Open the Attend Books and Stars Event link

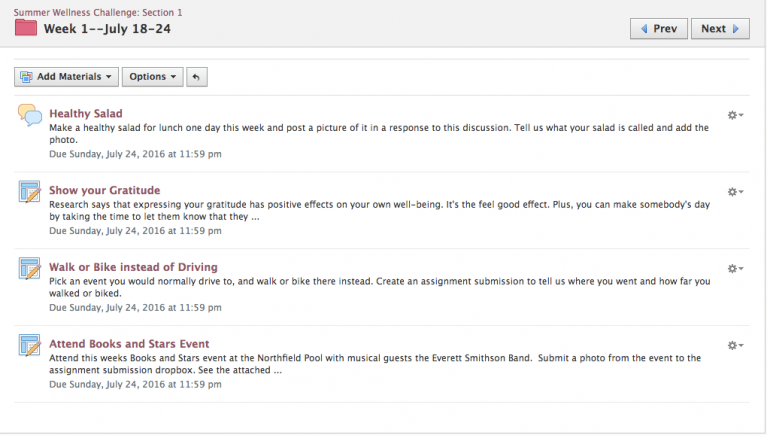pyautogui.click(x=129, y=344)
